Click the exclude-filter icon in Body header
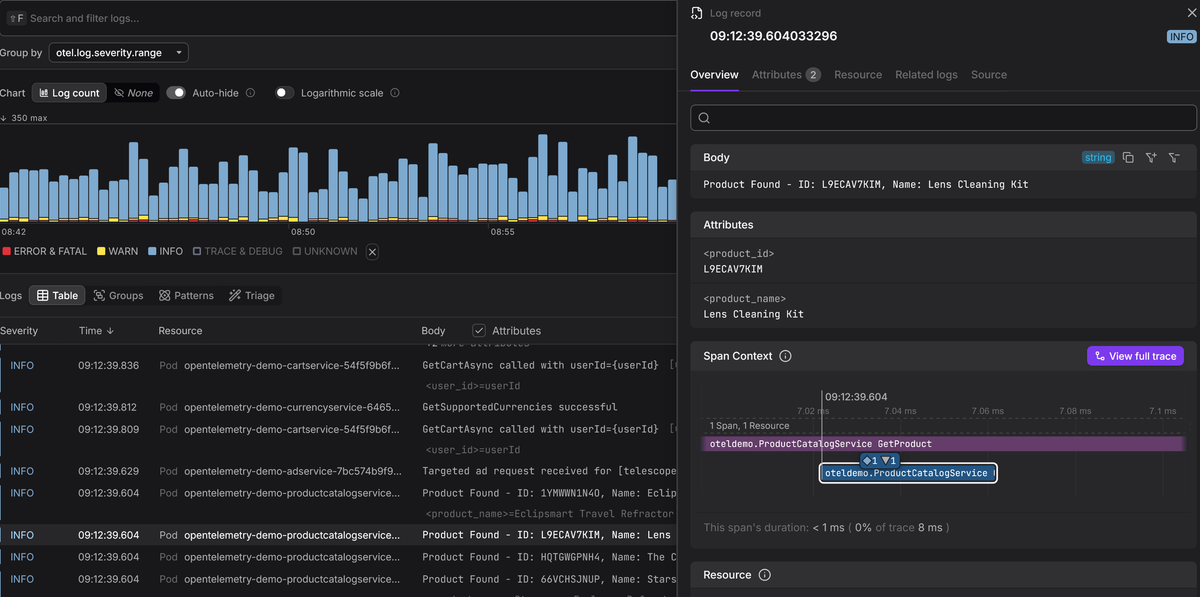The width and height of the screenshot is (1200, 597). pyautogui.click(x=1174, y=158)
